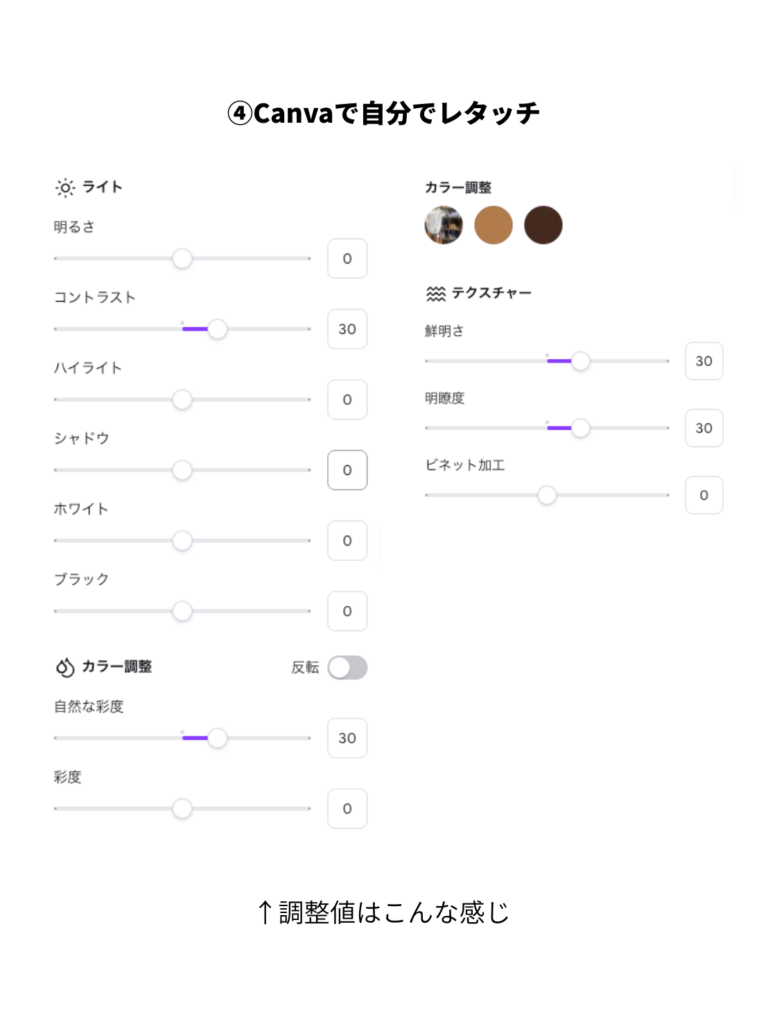
Task: Click the シャドウ value field showing 0
Action: coord(346,470)
